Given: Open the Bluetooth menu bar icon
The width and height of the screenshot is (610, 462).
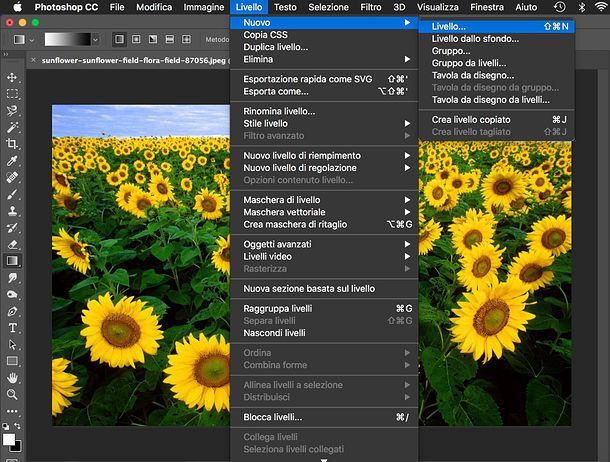Looking at the screenshot, I should coord(582,7).
